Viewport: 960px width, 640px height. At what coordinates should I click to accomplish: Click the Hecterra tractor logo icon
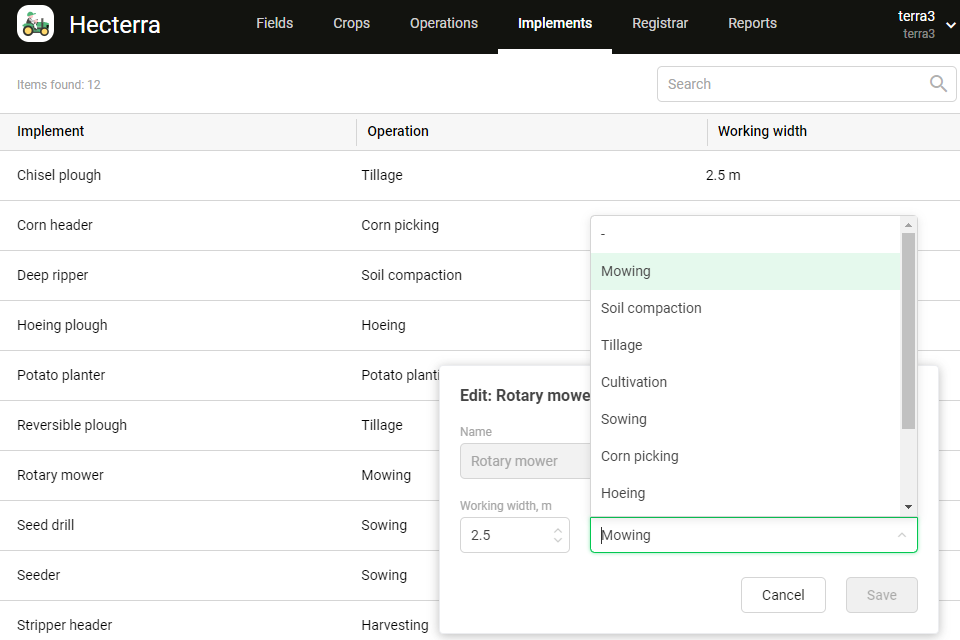(x=36, y=24)
